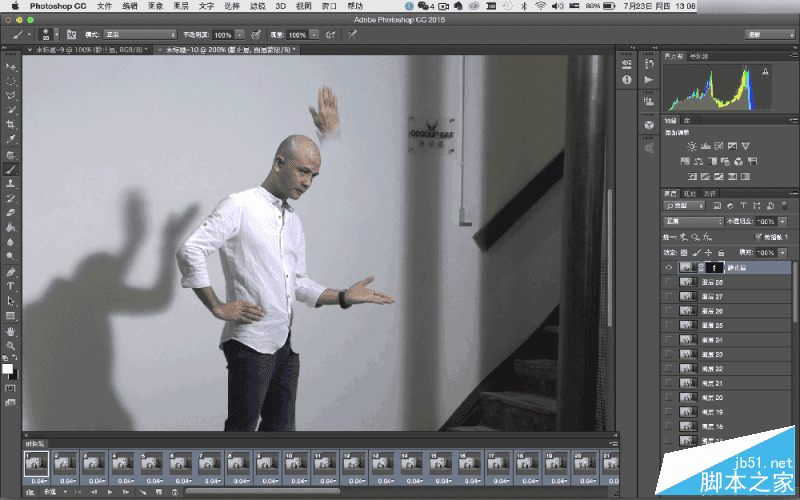The width and height of the screenshot is (800, 500).
Task: Open the 滤镜 menu
Action: [258, 6]
